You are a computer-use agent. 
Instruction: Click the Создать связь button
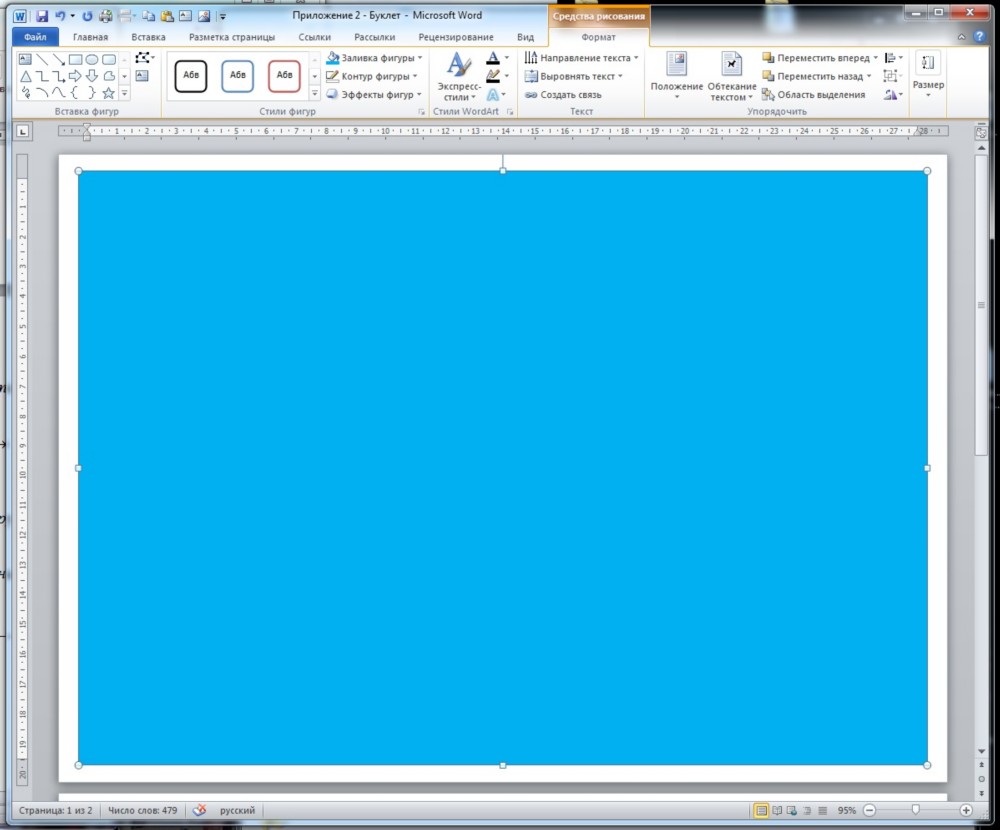tap(563, 95)
